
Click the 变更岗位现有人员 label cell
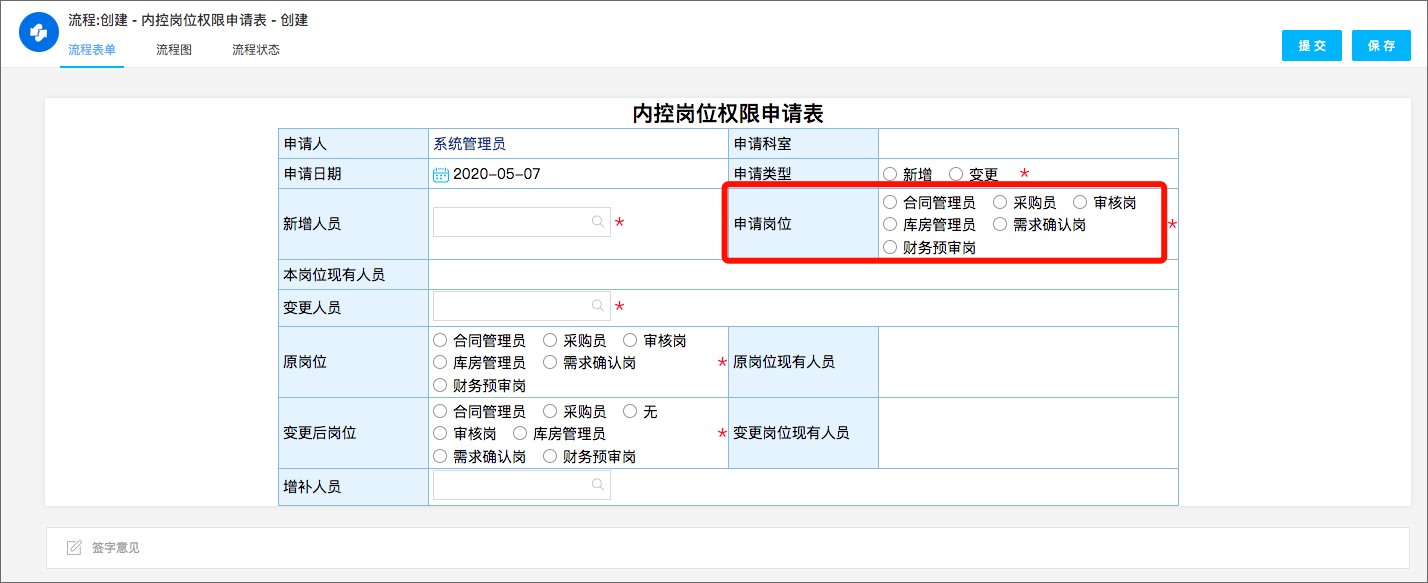804,433
